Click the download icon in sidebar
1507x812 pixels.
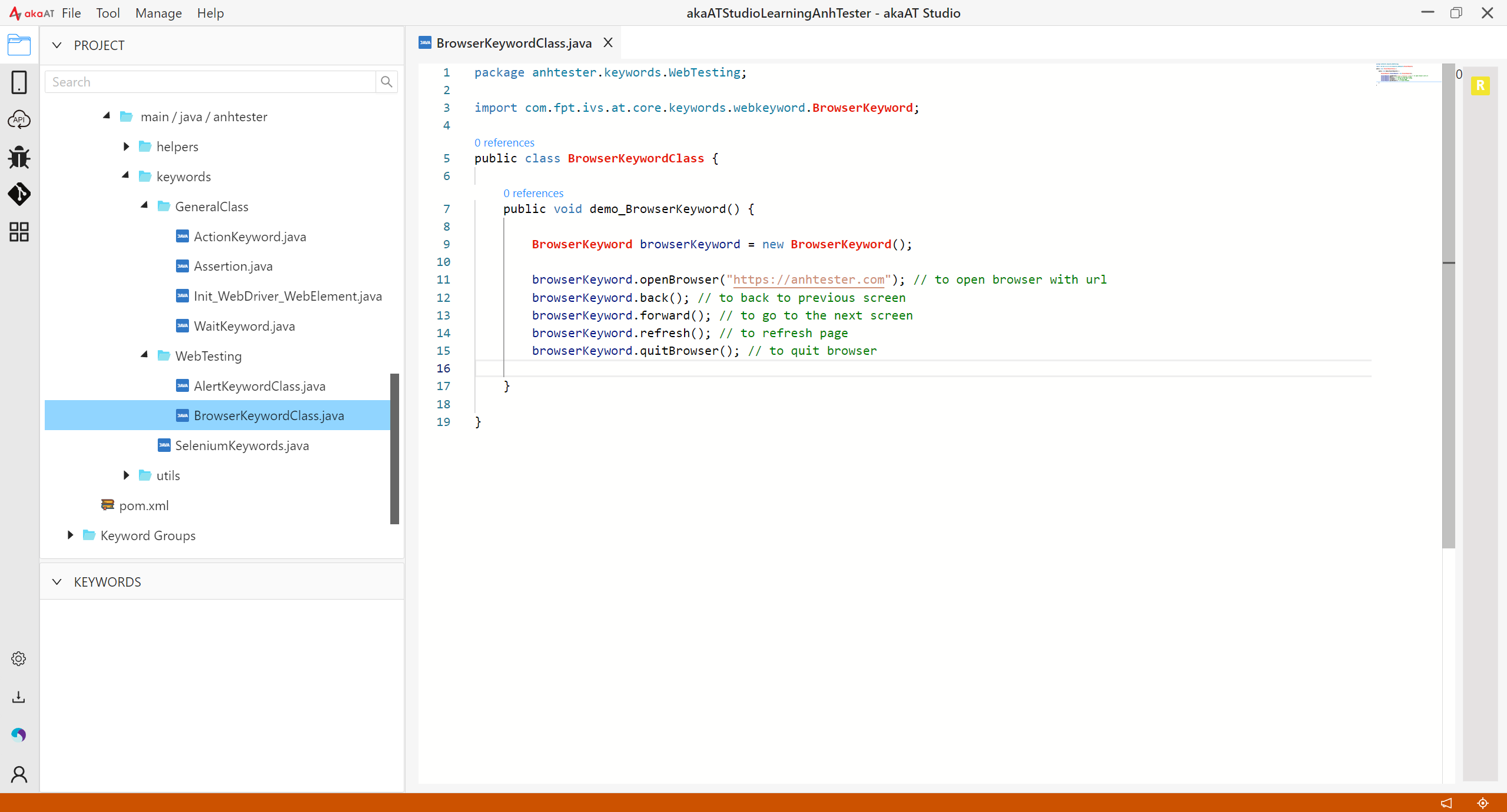pyautogui.click(x=19, y=697)
